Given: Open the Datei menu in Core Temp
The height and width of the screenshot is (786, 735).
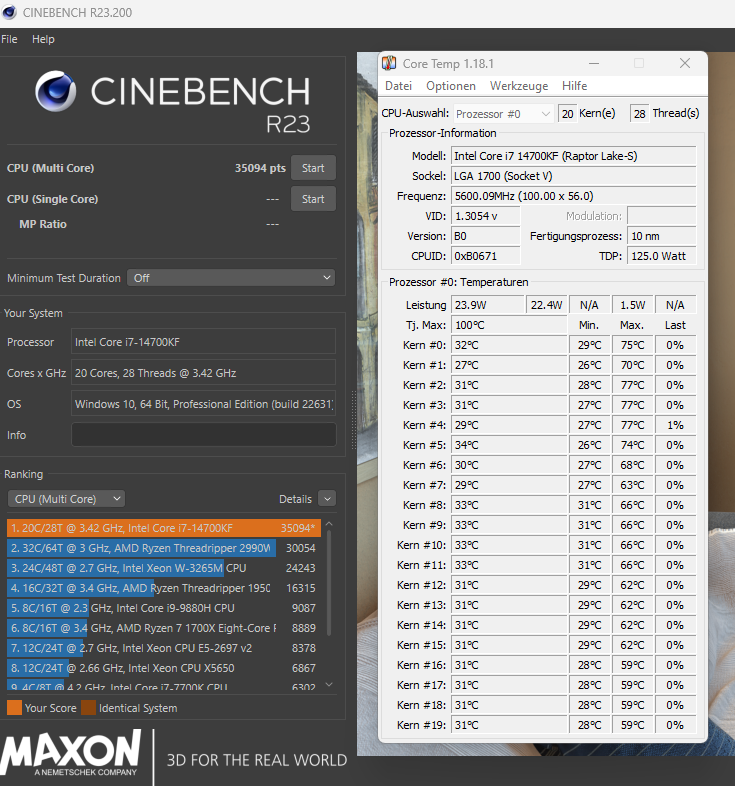Looking at the screenshot, I should coord(399,86).
